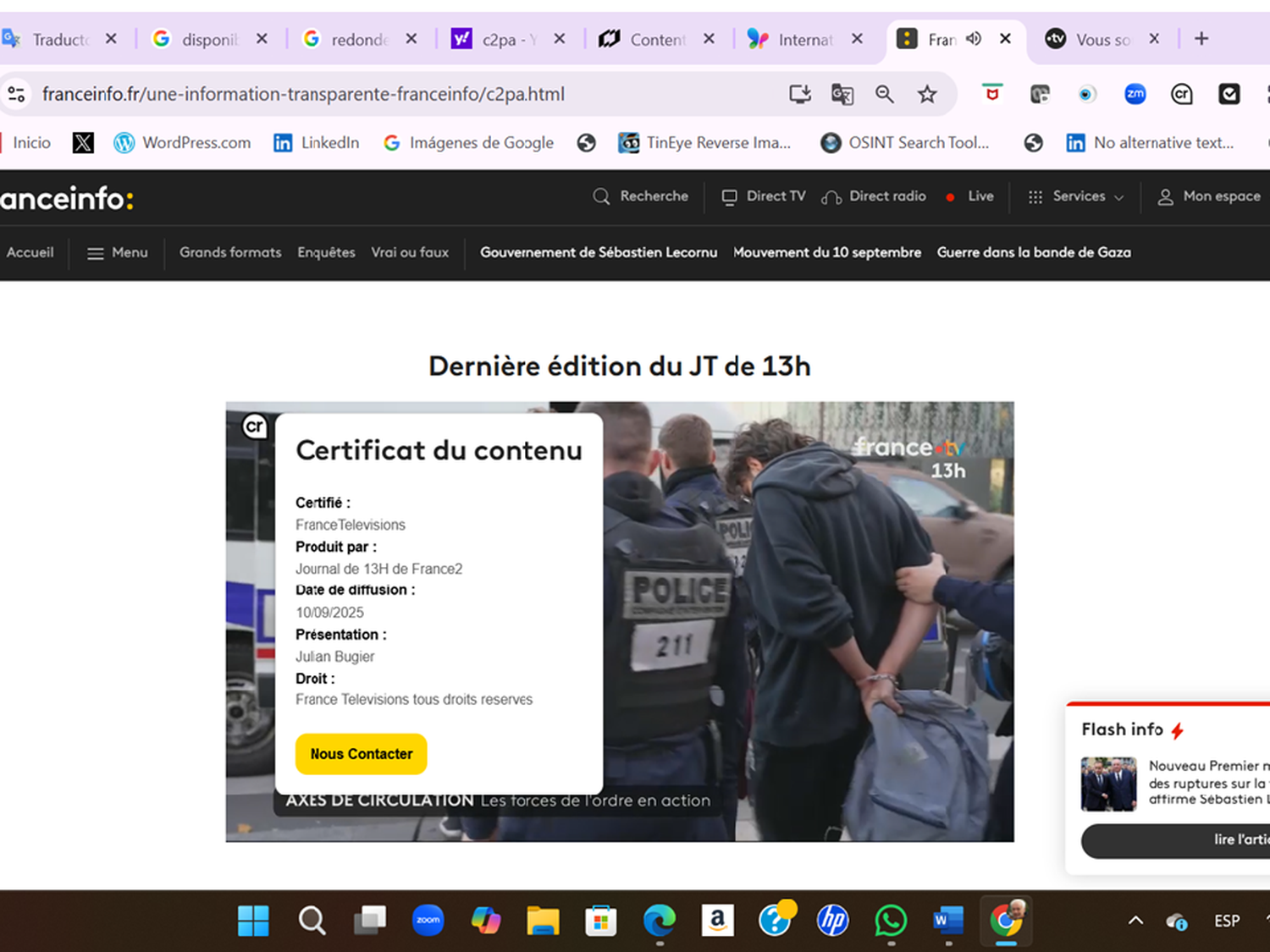Screen dimensions: 1270x952
Task: Open taskbar Search
Action: click(x=312, y=920)
